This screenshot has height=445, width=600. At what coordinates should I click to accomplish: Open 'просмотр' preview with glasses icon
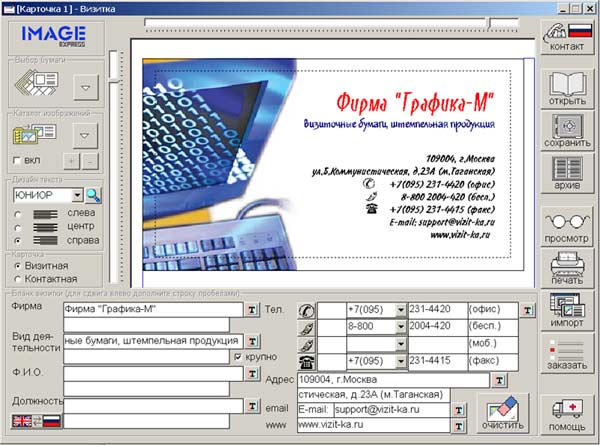tap(567, 227)
